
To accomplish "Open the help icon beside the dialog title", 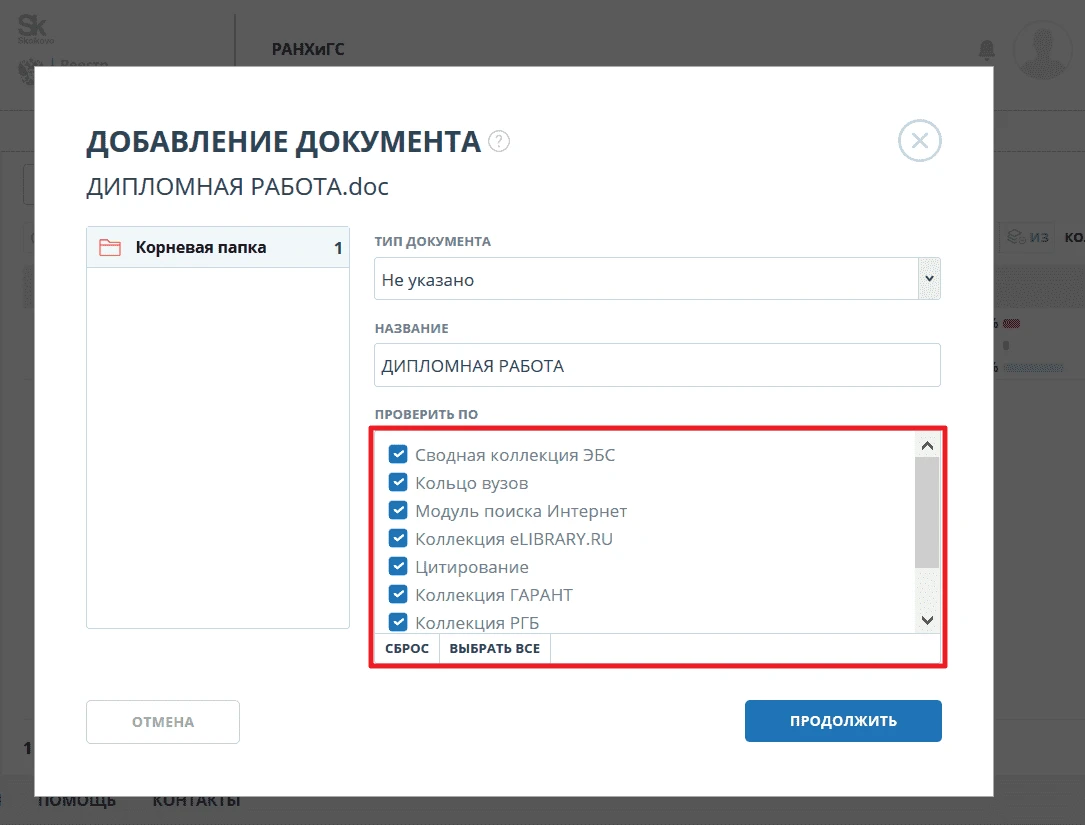I will pyautogui.click(x=499, y=141).
